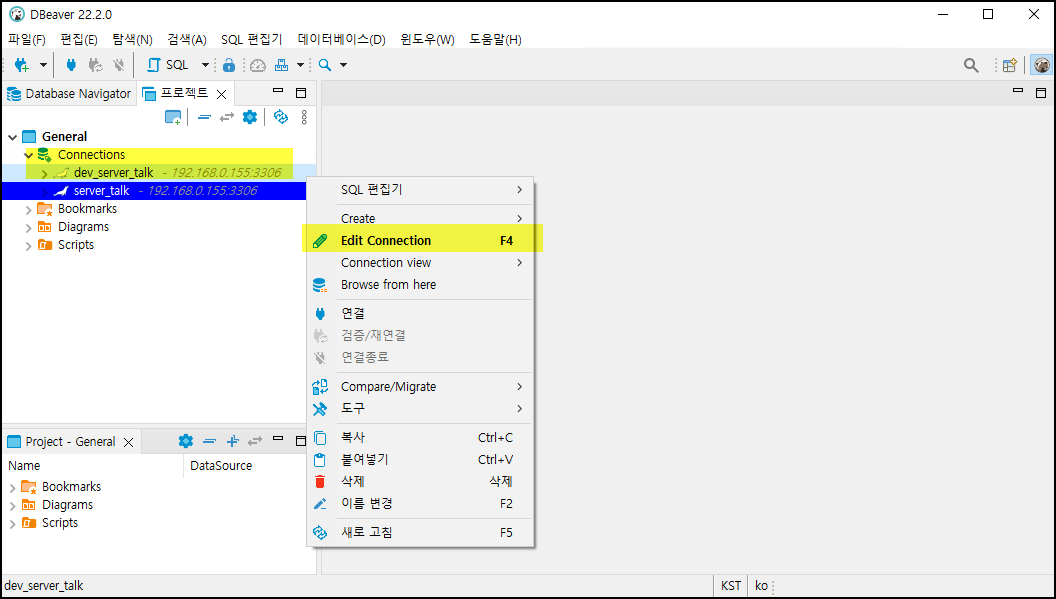The width and height of the screenshot is (1056, 599).
Task: Click the New Database Connection plug icon
Action: tap(22, 65)
